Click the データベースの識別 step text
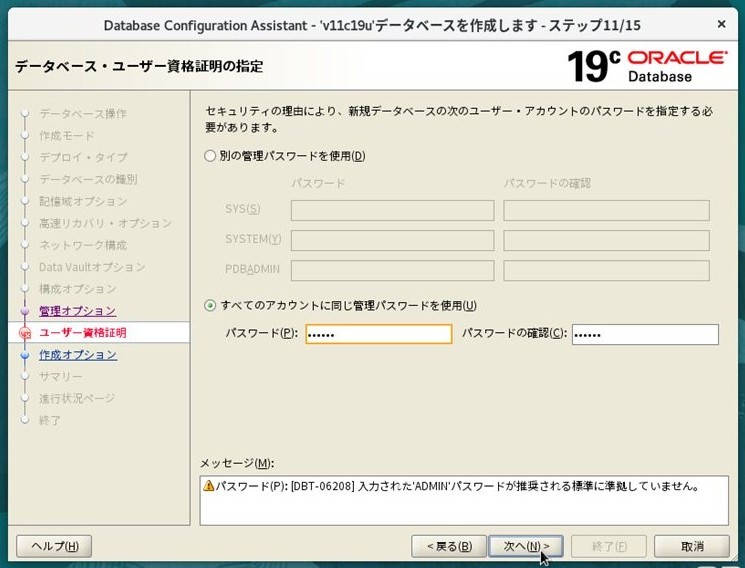Image resolution: width=745 pixels, height=568 pixels. (x=88, y=179)
